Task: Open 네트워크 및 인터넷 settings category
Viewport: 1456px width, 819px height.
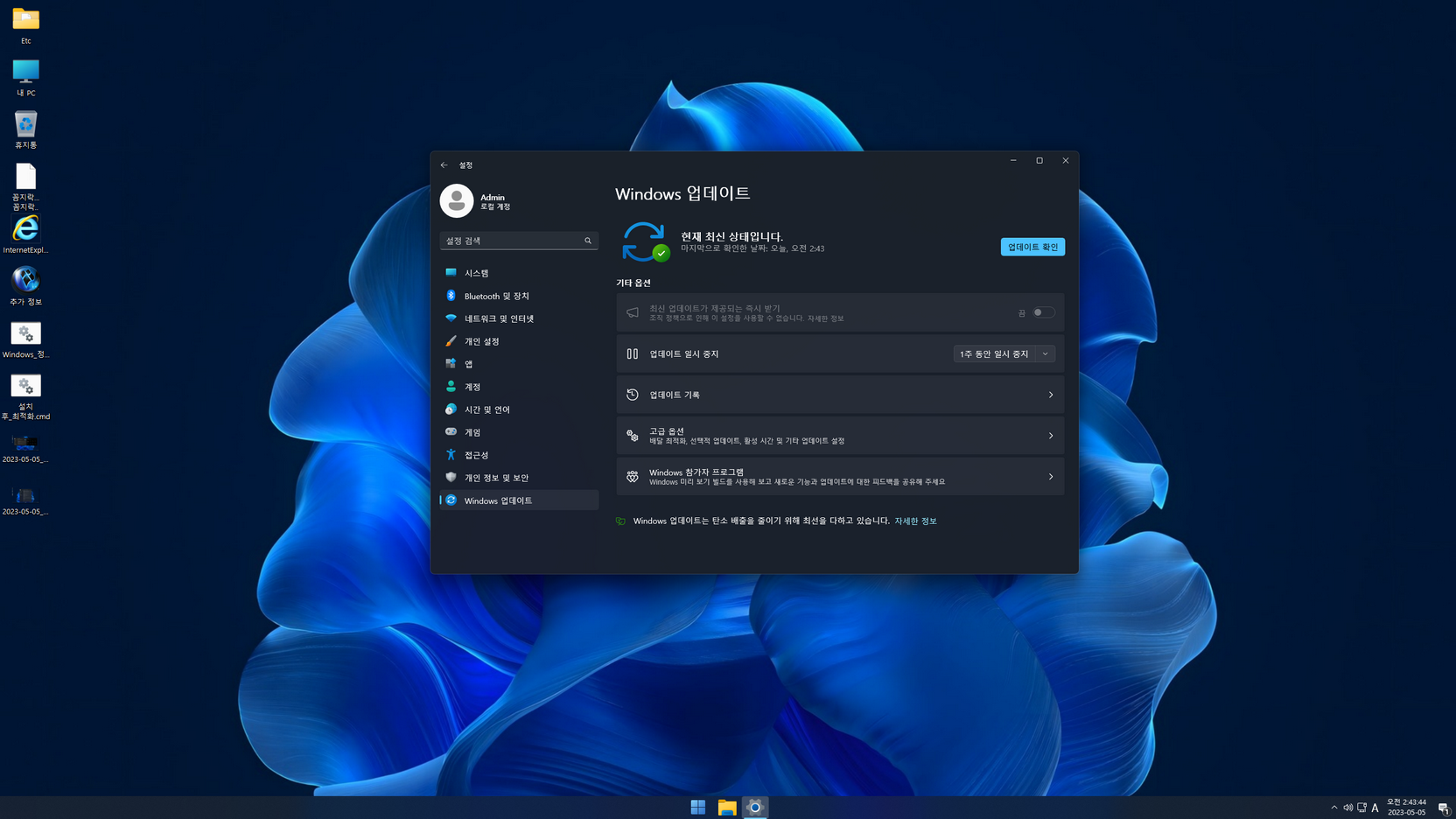Action: tap(519, 318)
